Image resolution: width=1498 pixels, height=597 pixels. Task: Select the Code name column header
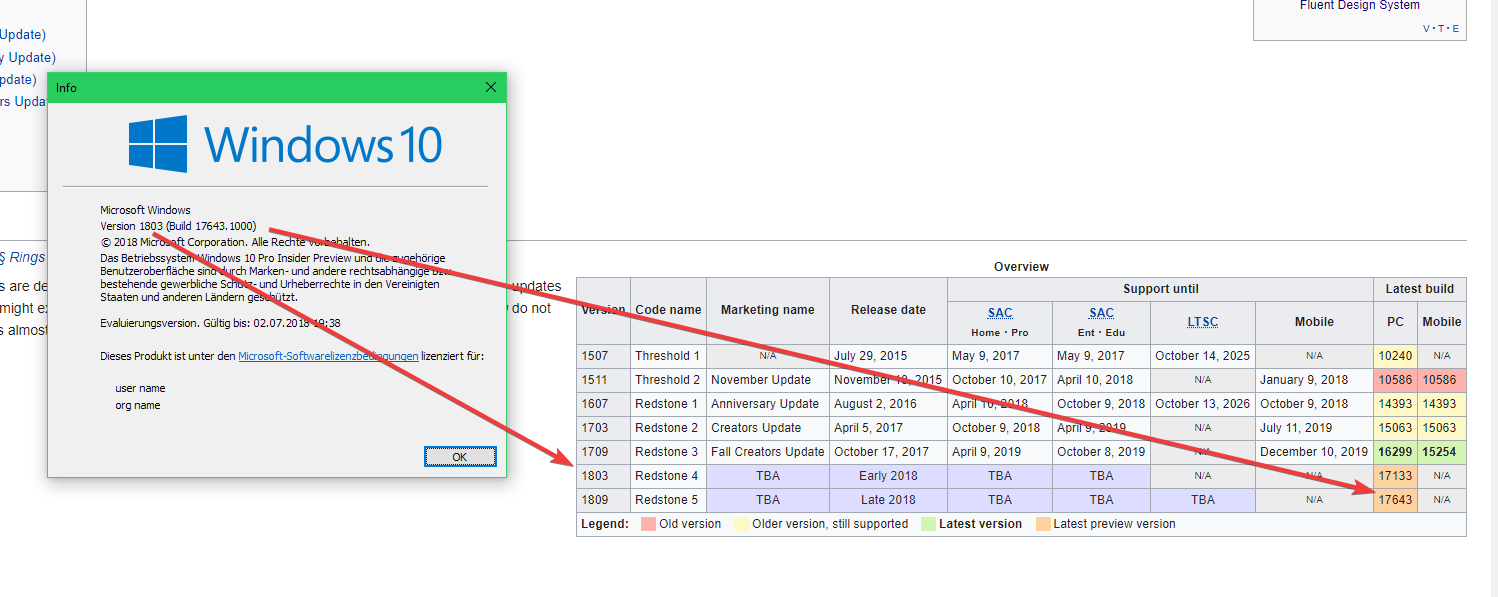pos(668,310)
